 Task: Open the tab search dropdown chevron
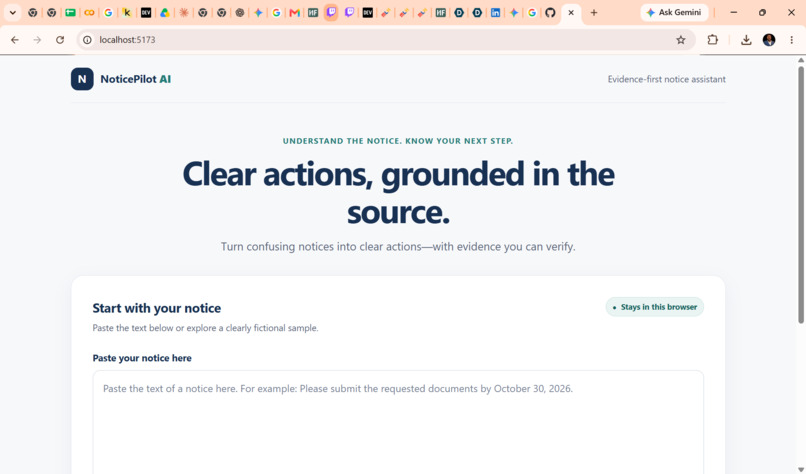pyautogui.click(x=12, y=12)
